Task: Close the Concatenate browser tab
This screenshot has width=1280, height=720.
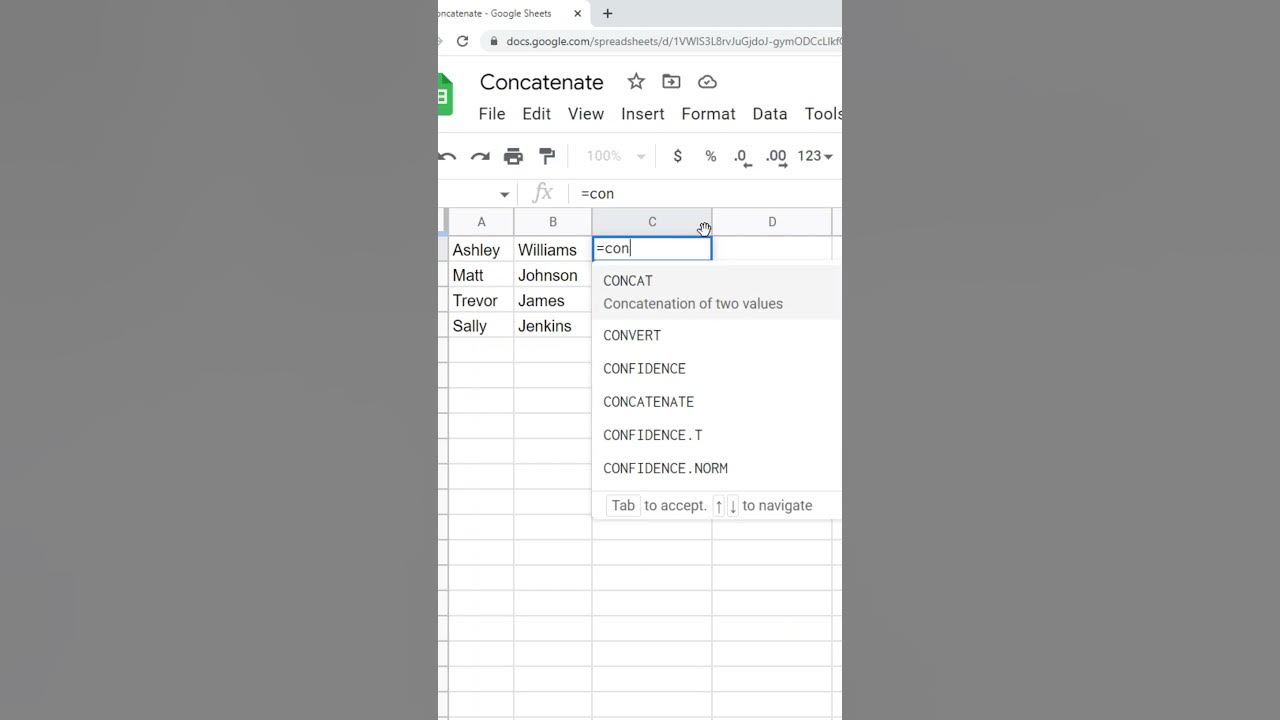Action: coord(577,14)
